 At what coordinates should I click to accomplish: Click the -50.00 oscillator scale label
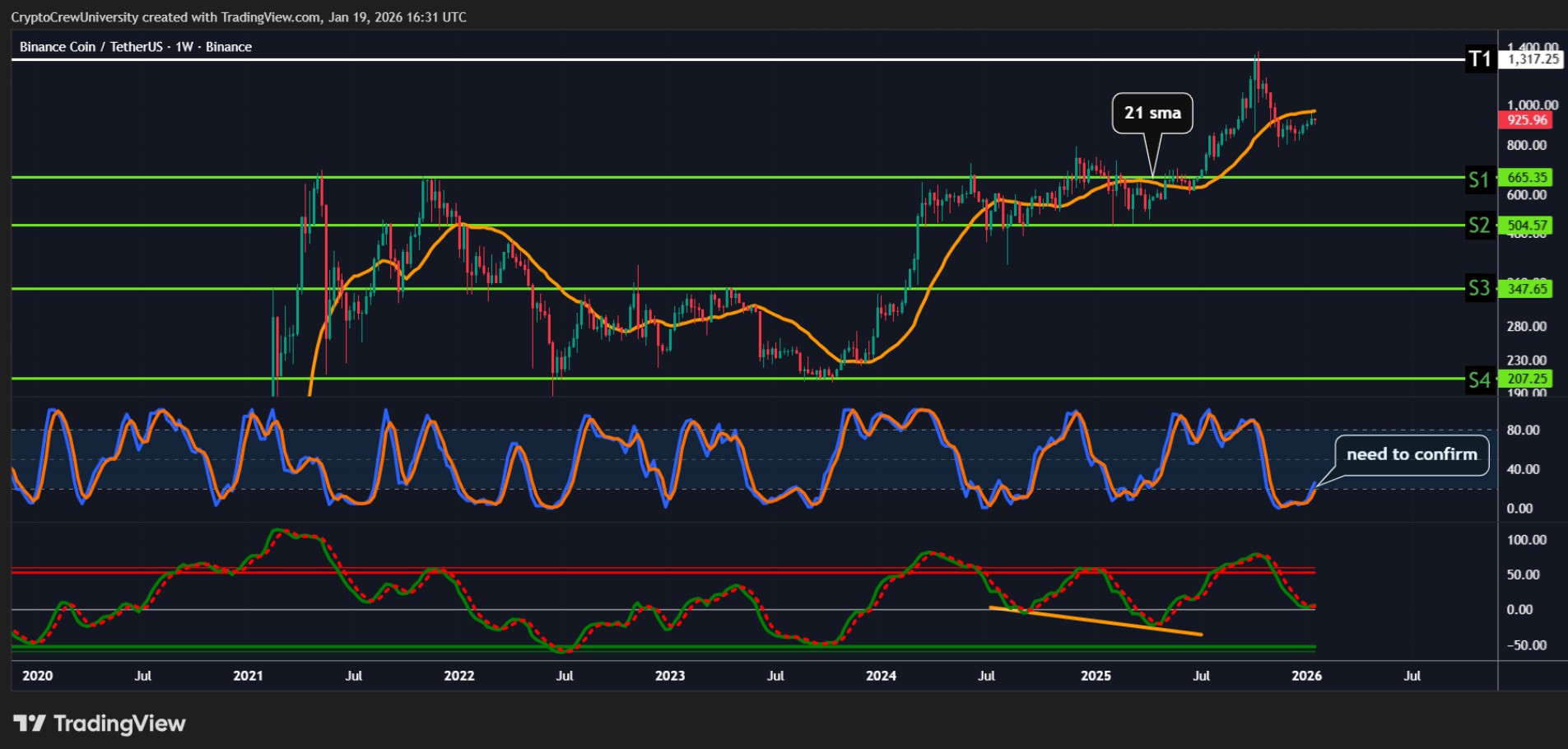1525,645
